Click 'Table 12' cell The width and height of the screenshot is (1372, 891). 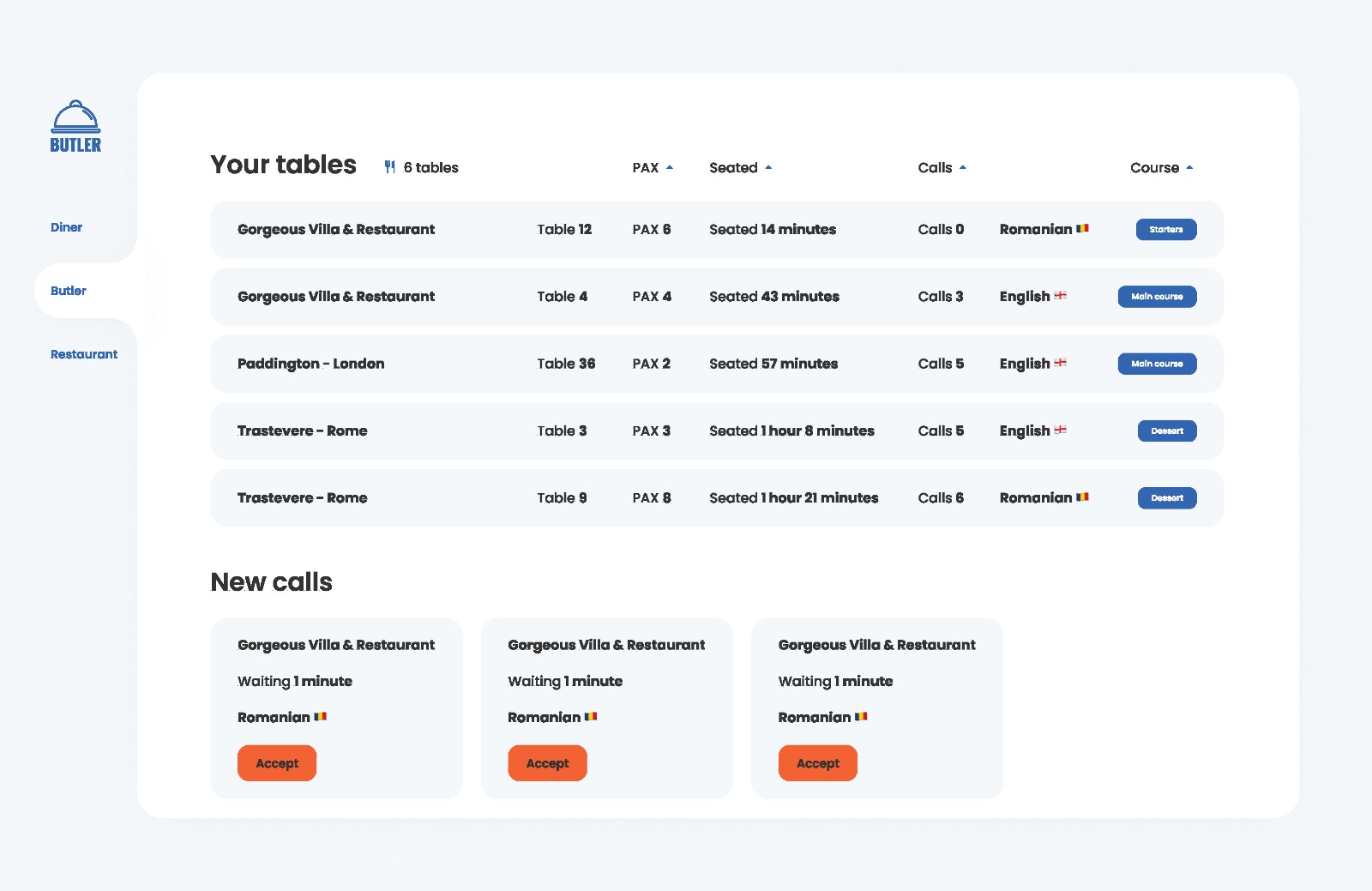click(564, 229)
